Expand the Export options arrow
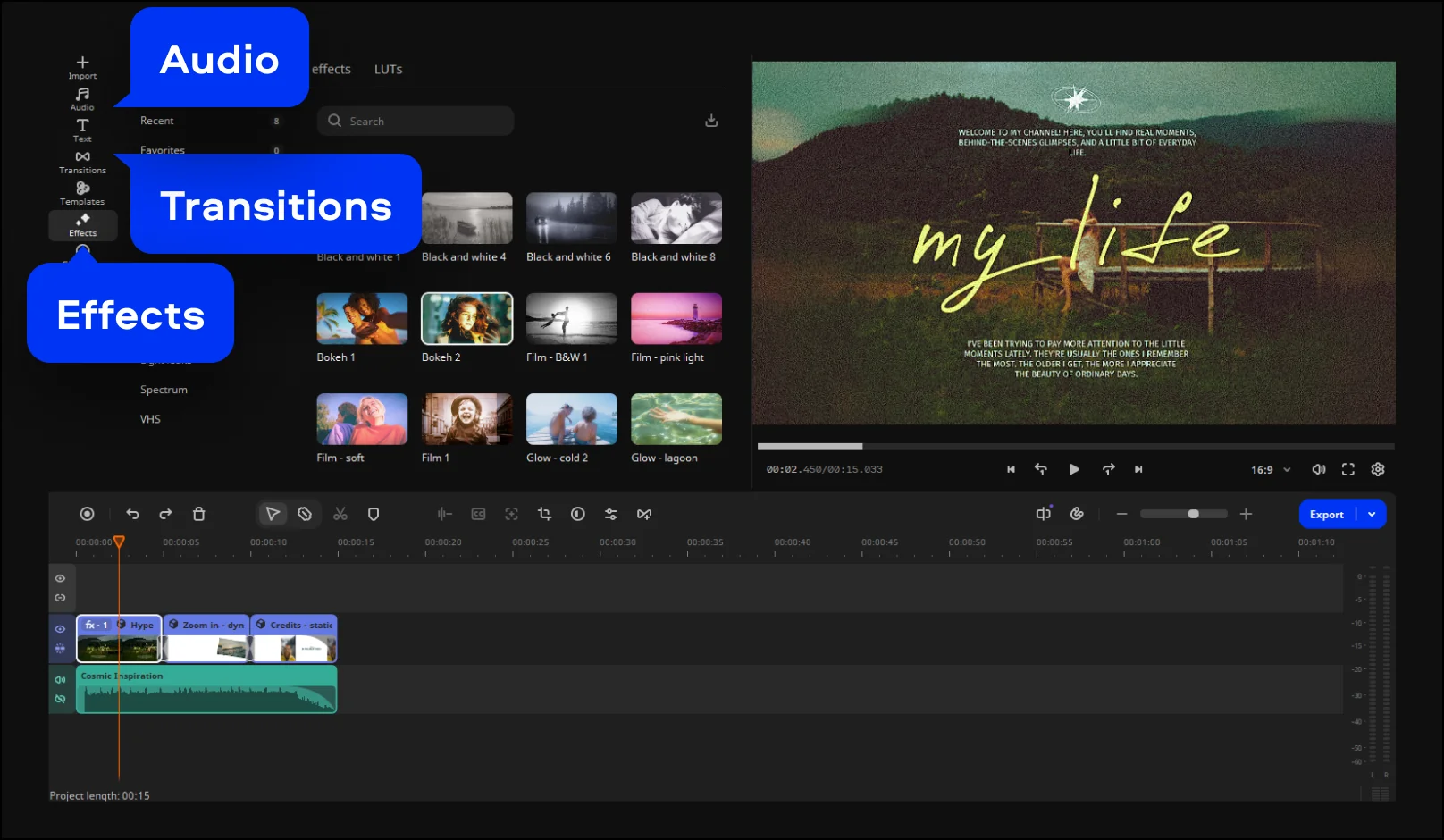 (1372, 514)
